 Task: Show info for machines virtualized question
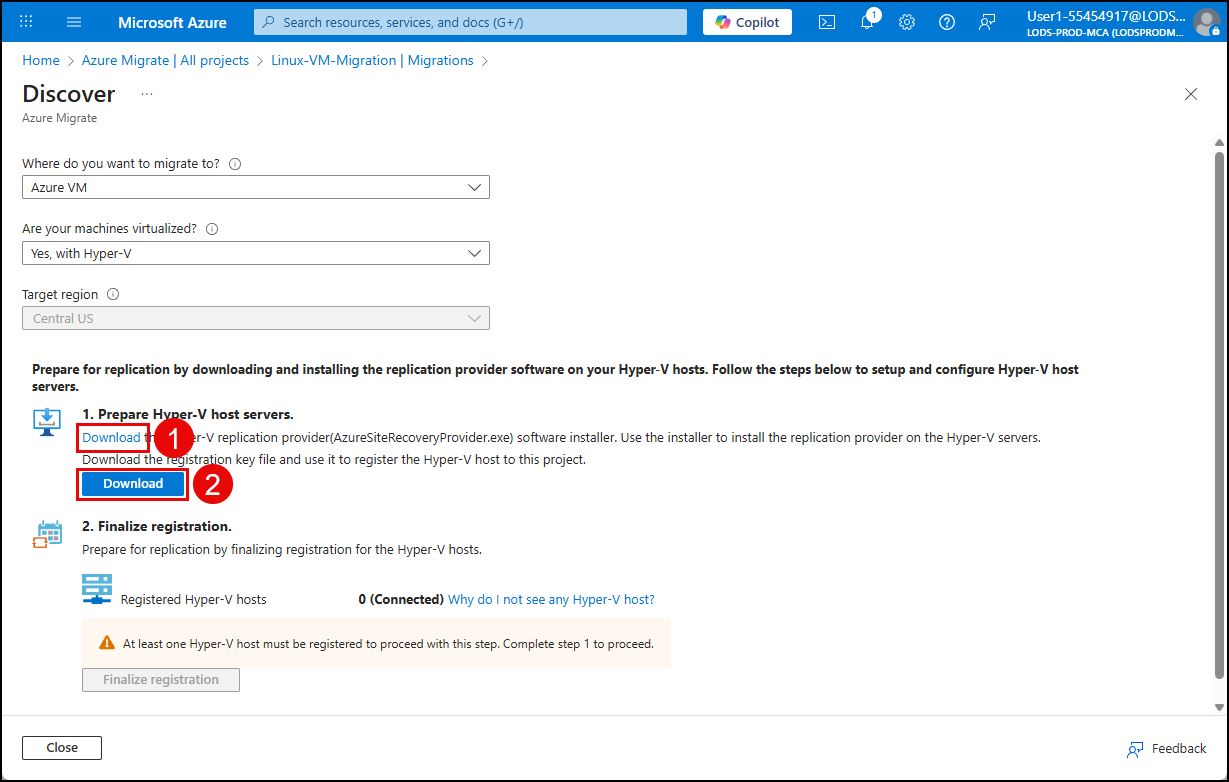(x=212, y=229)
